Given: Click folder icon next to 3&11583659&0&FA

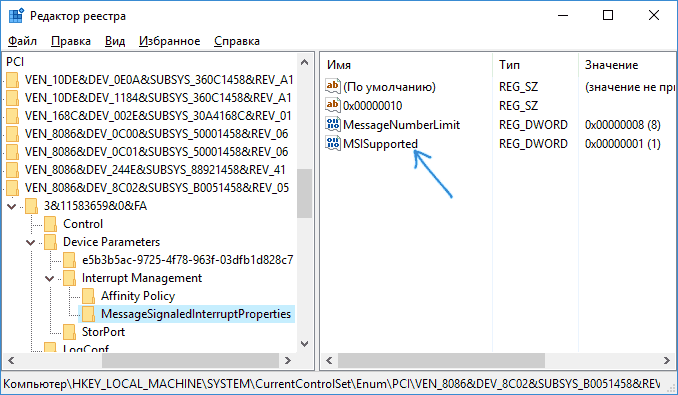Looking at the screenshot, I should coord(32,206).
